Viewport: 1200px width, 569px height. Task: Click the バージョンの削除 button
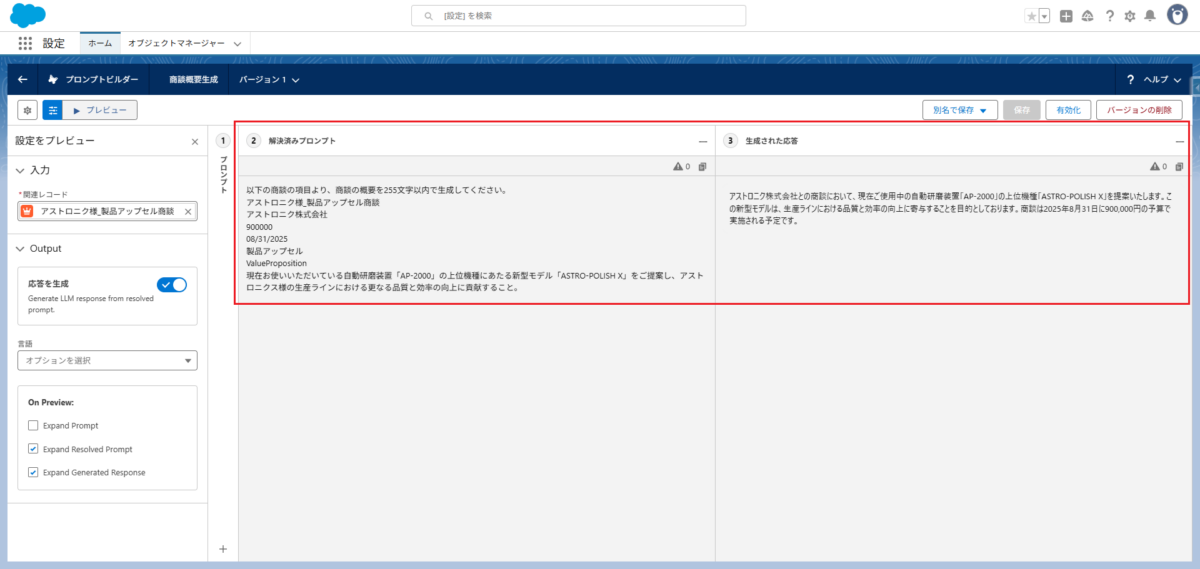tap(1139, 110)
